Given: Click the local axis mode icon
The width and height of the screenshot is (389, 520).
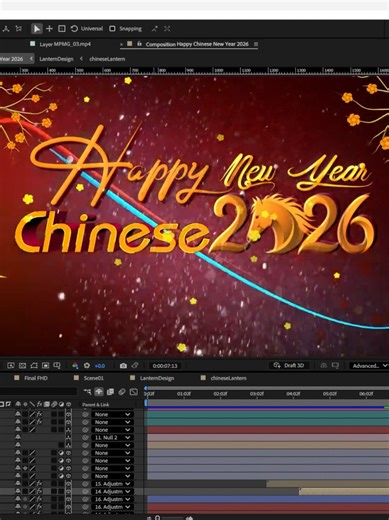Looking at the screenshot, I should coord(6,29).
